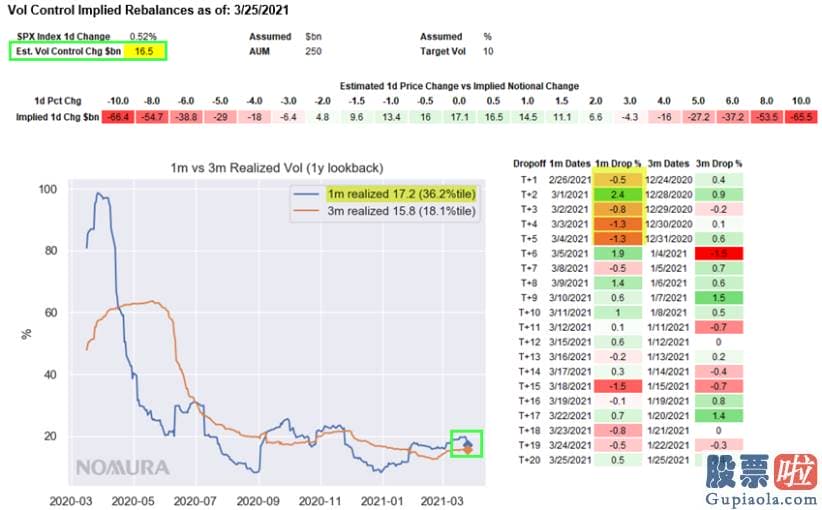Select the Assumed AUM value 250
The image size is (822, 510).
tap(313, 51)
